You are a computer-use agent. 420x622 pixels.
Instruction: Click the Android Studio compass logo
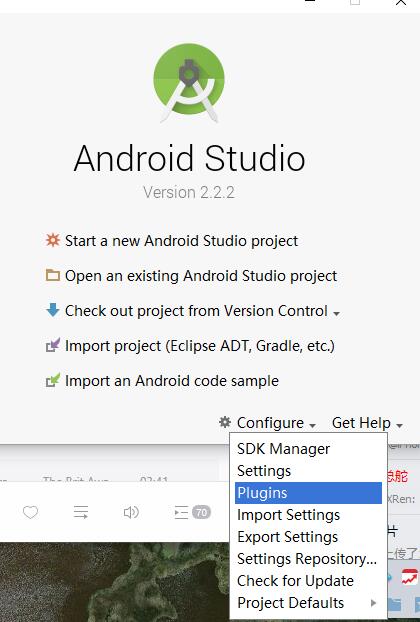point(189,82)
